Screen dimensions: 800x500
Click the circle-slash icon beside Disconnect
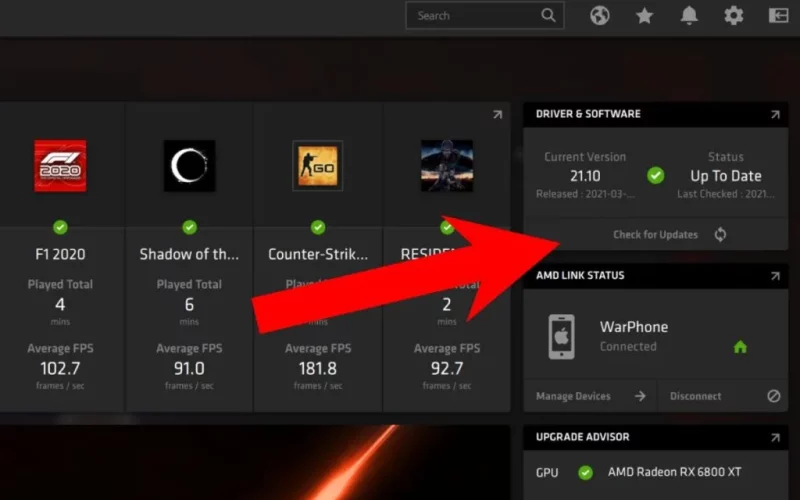(x=773, y=396)
